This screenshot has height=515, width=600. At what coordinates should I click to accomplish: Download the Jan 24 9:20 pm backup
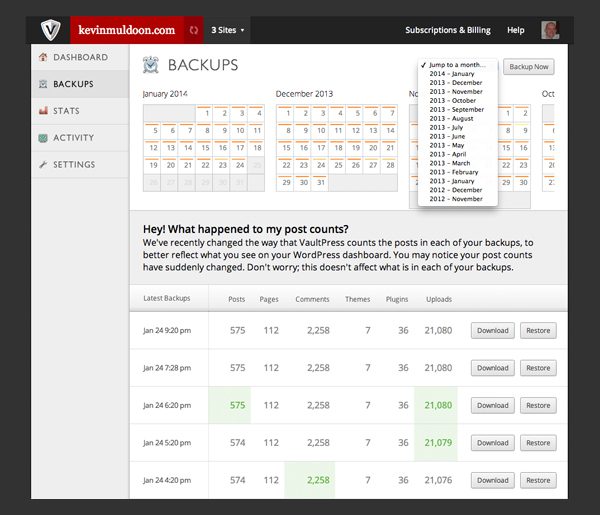[x=492, y=331]
